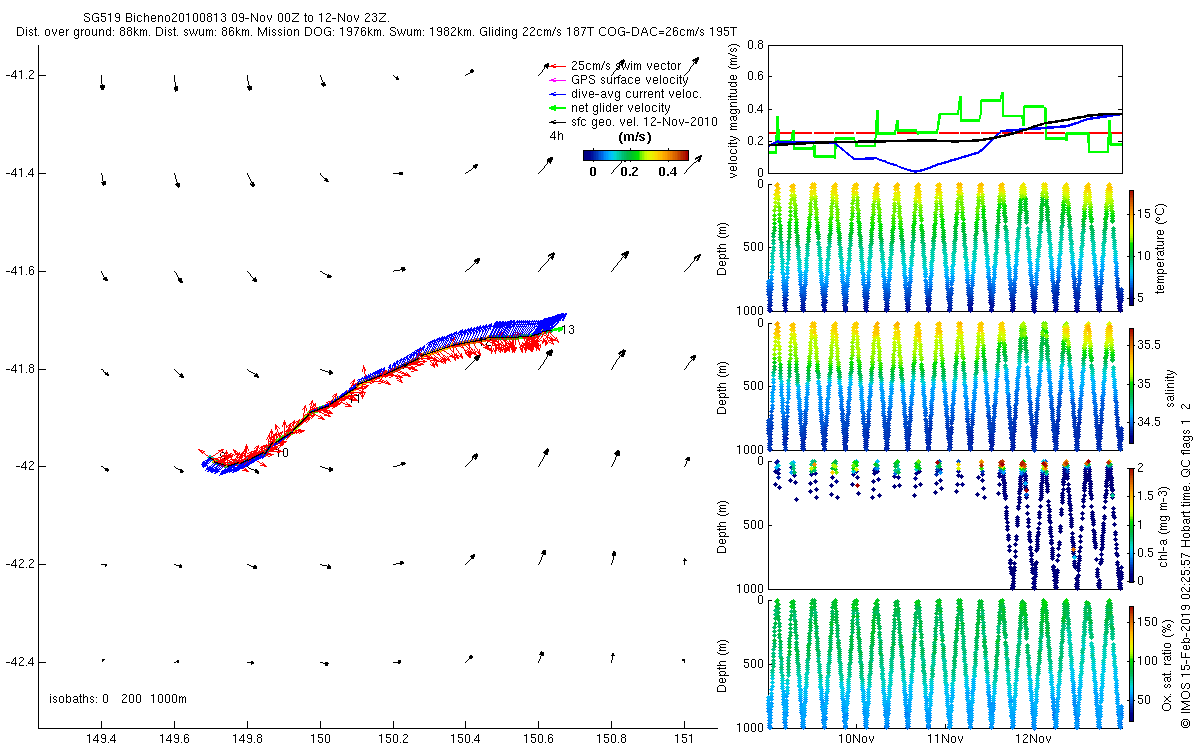Click the '1.5' tick on the chl-a colorbar
The width and height of the screenshot is (1200, 750).
[1145, 495]
